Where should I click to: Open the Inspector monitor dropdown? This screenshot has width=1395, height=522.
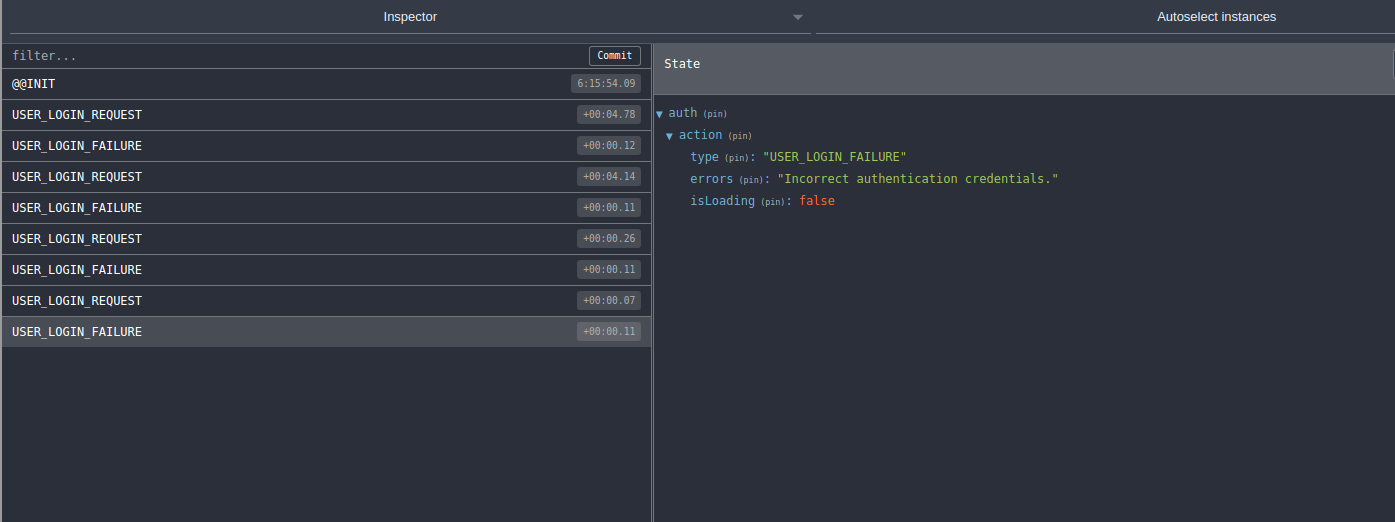pyautogui.click(x=410, y=17)
